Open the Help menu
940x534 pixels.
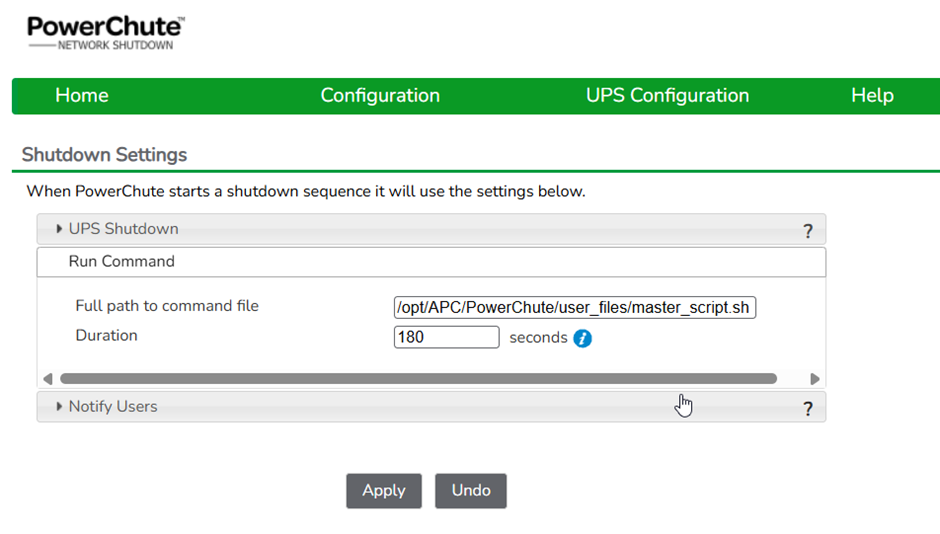click(x=872, y=95)
